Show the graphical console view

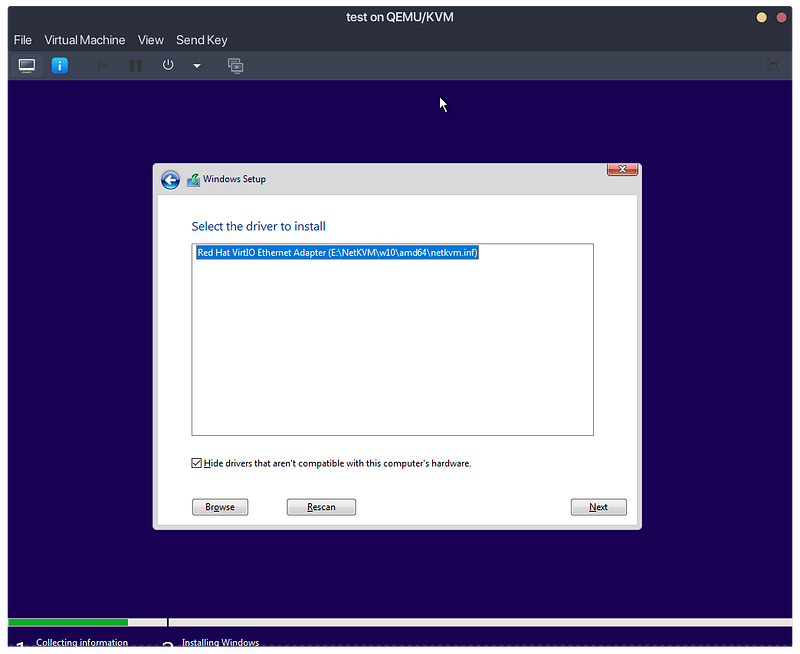click(27, 66)
